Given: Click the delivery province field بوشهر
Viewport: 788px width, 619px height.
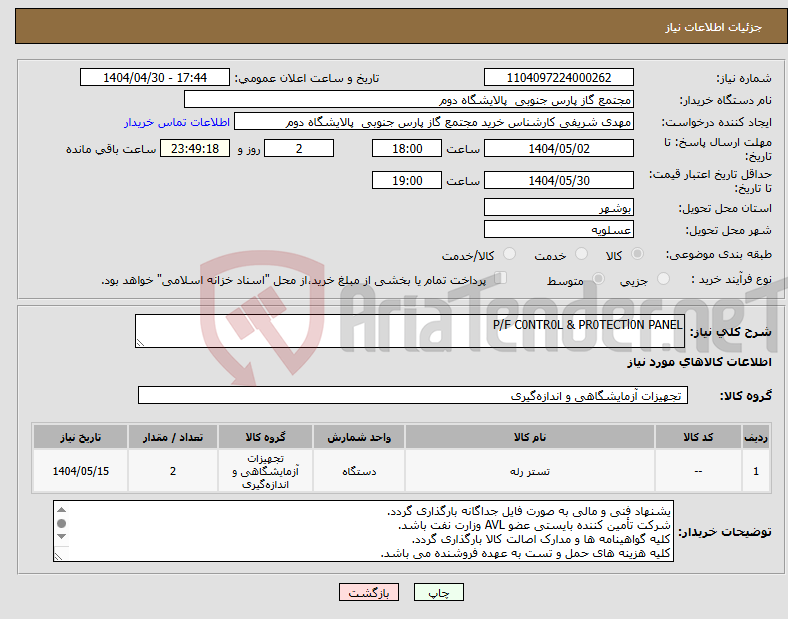Looking at the screenshot, I should tap(558, 208).
